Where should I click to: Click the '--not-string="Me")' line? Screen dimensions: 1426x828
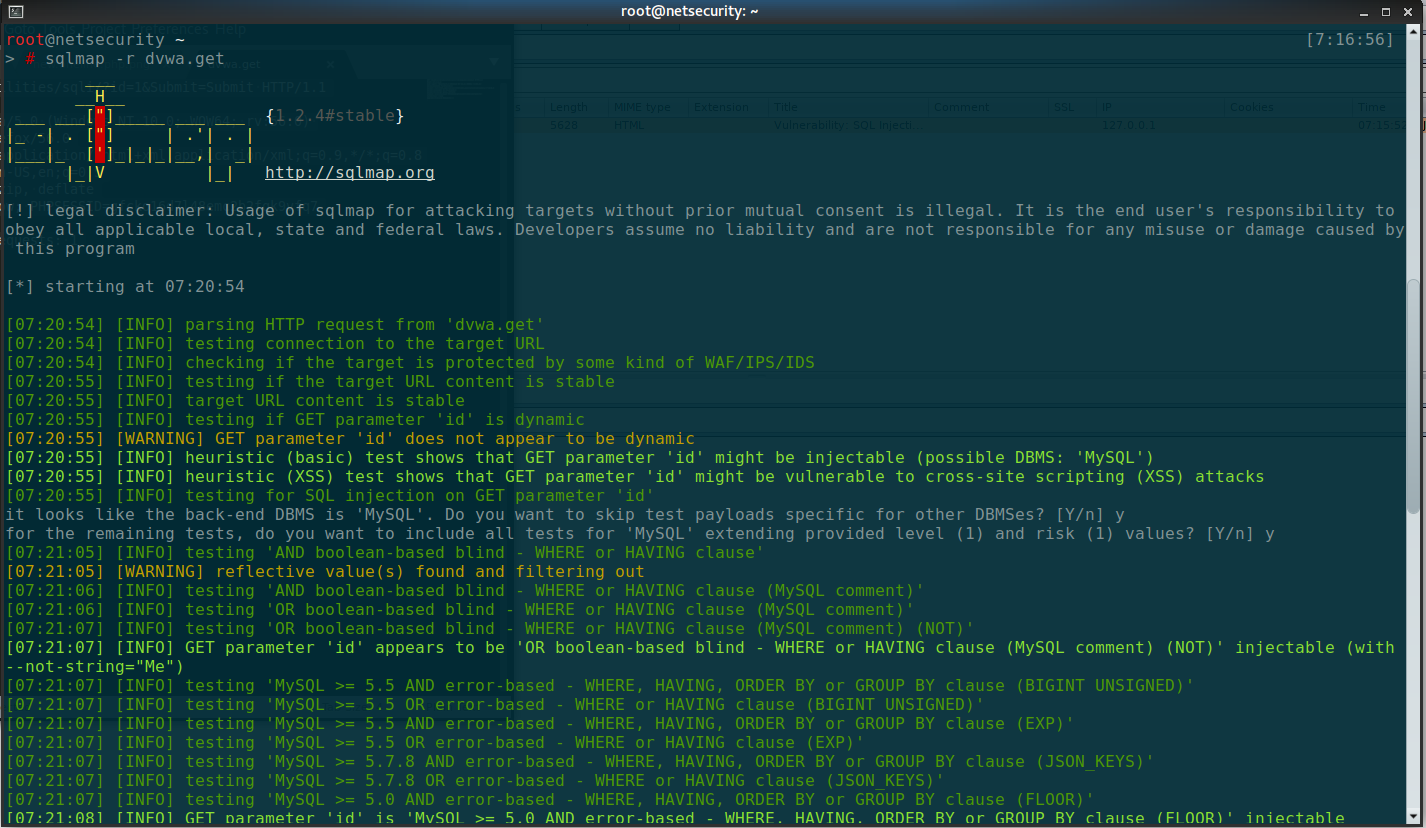point(95,667)
